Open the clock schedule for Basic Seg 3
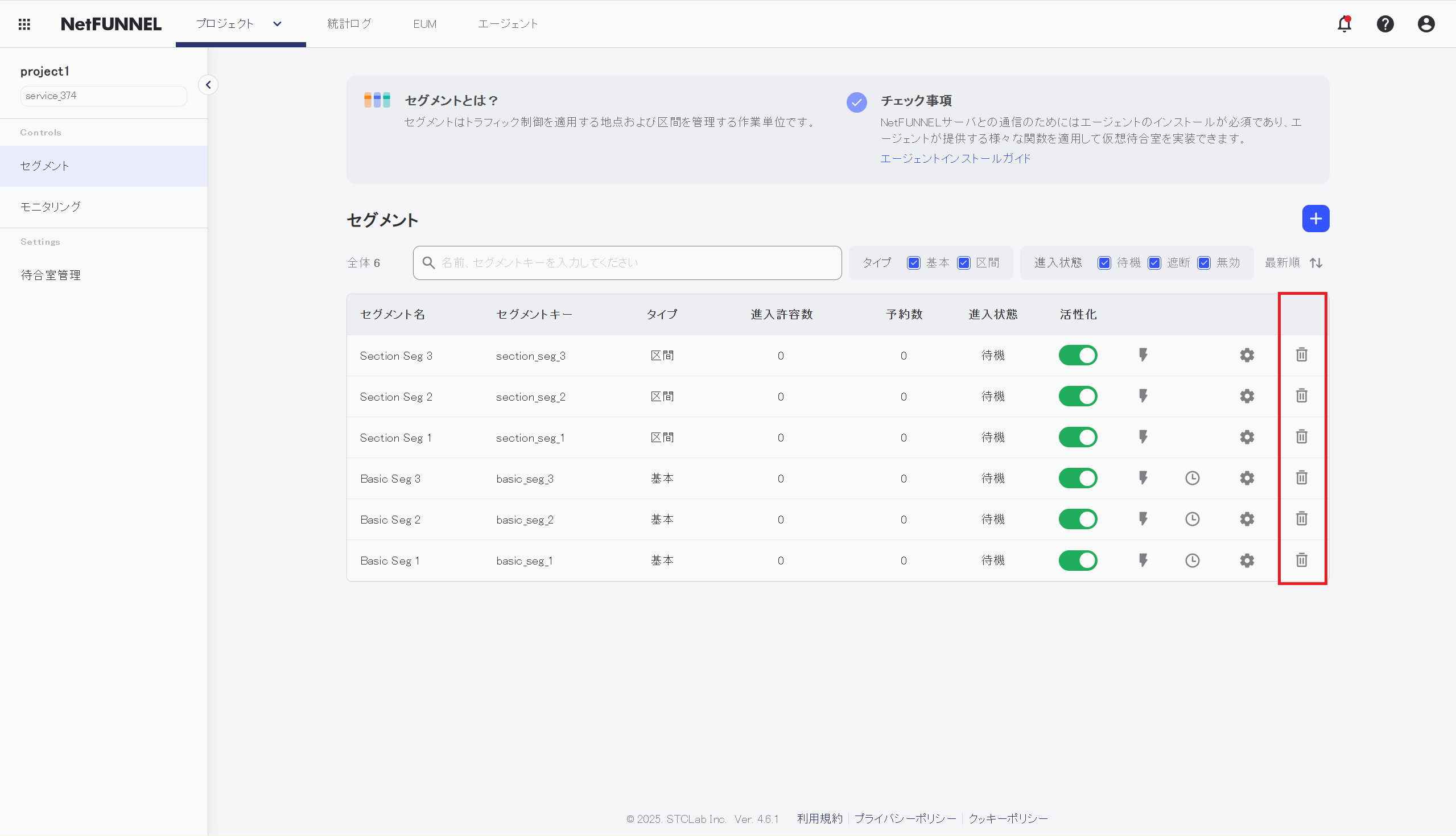Image resolution: width=1456 pixels, height=836 pixels. pos(1192,478)
